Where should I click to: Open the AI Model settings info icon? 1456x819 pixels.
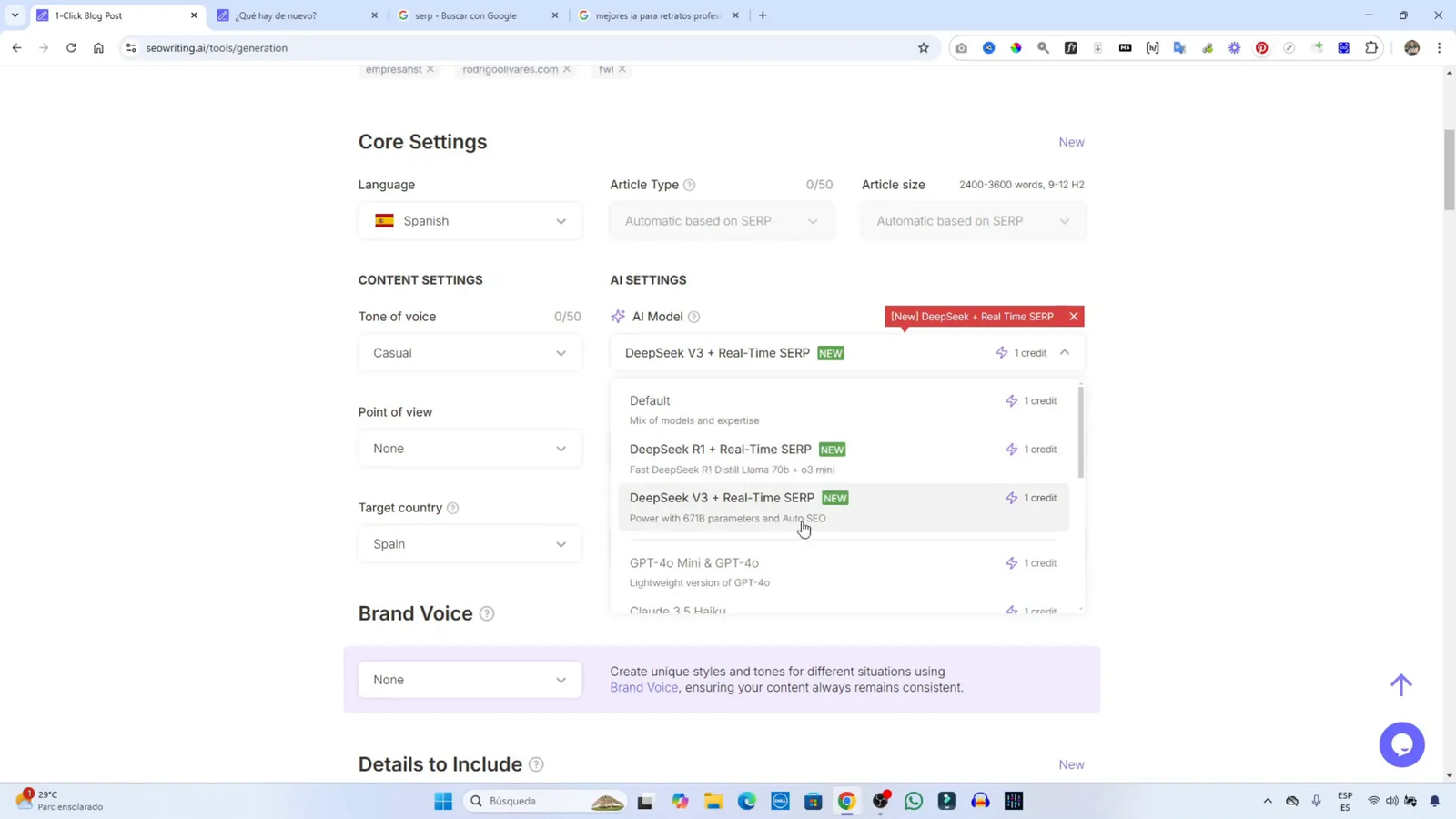[693, 316]
